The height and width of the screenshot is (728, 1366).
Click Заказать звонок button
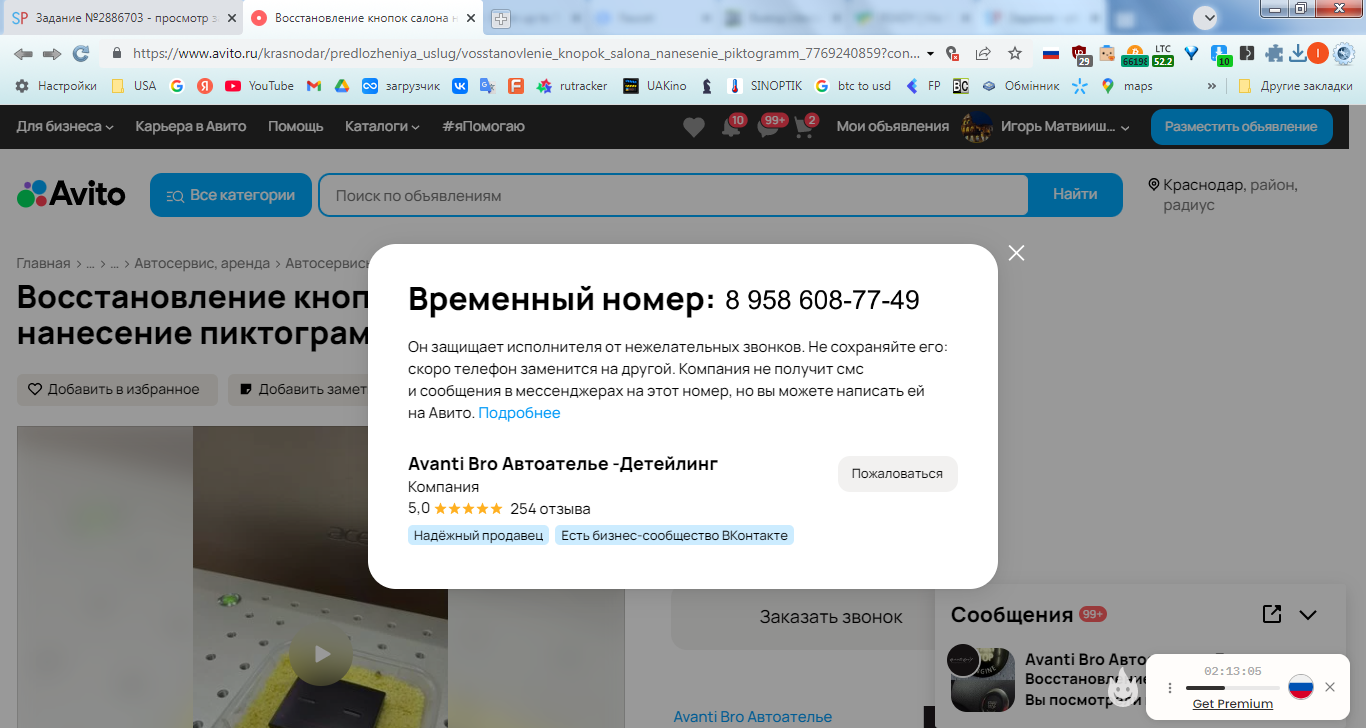(x=831, y=617)
